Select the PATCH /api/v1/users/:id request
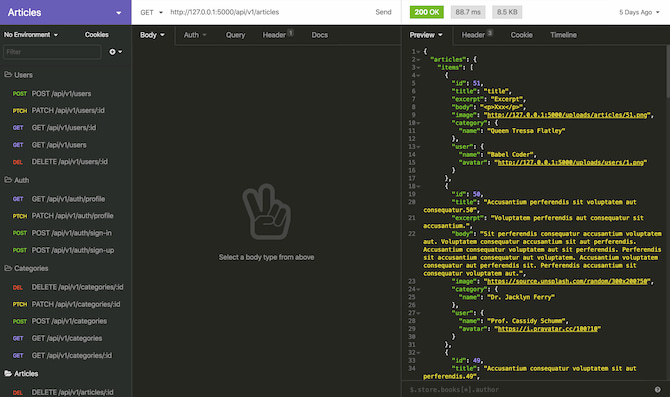This screenshot has height=397, width=670. coord(66,111)
